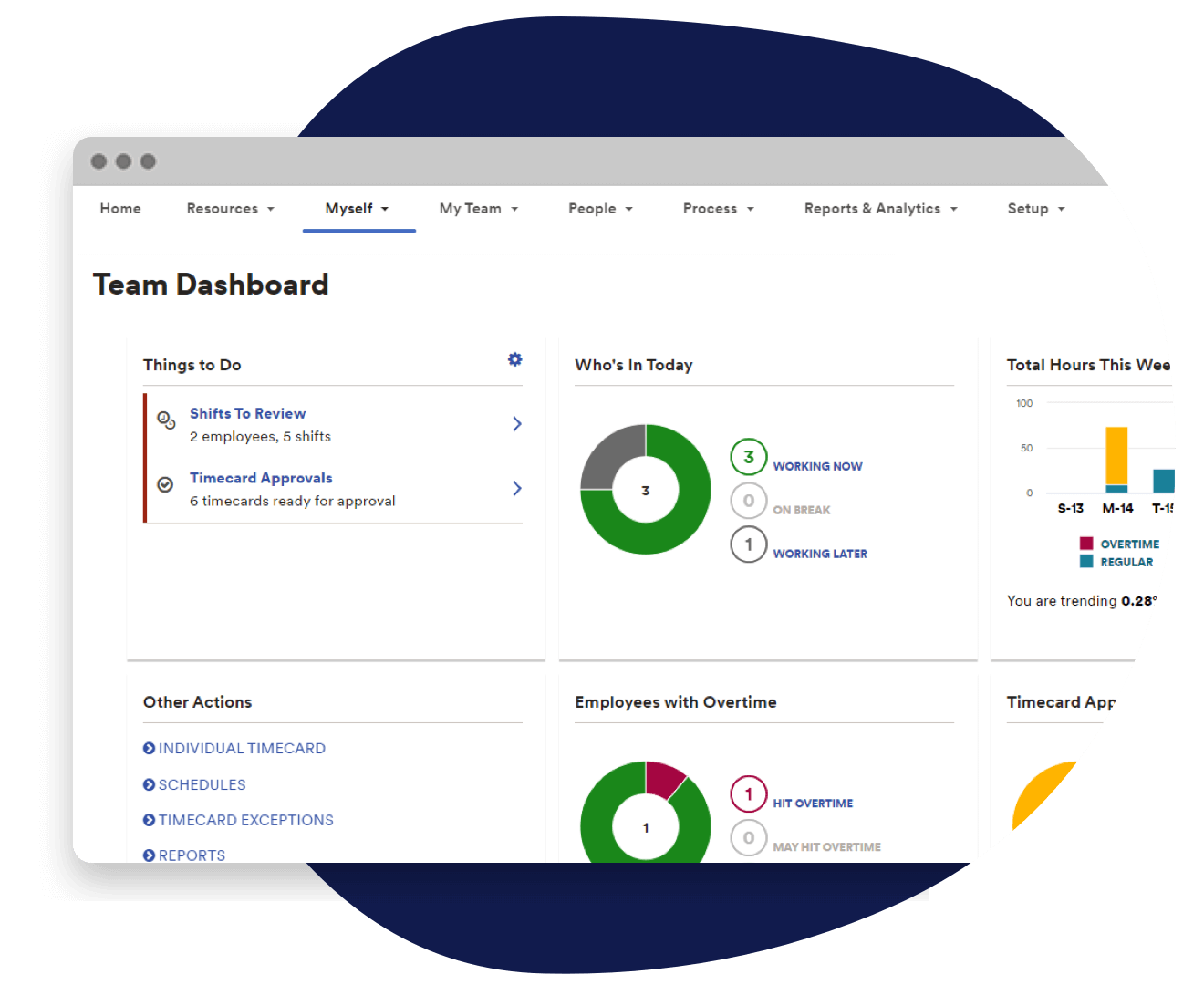The image size is (1204, 985).
Task: Click the checkmark icon beside Timecard Approvals
Action: (165, 484)
